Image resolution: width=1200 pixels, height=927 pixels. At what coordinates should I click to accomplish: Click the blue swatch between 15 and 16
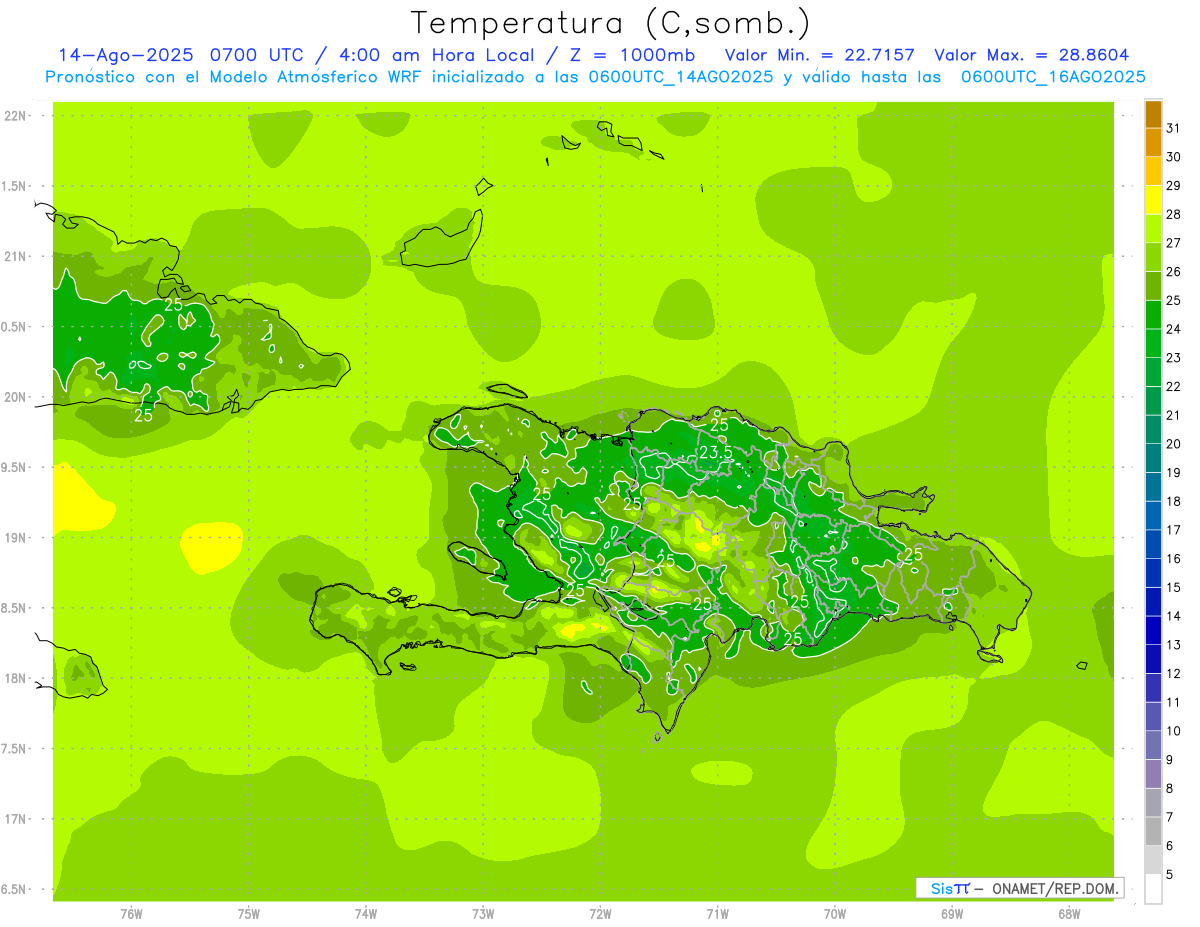(1153, 574)
